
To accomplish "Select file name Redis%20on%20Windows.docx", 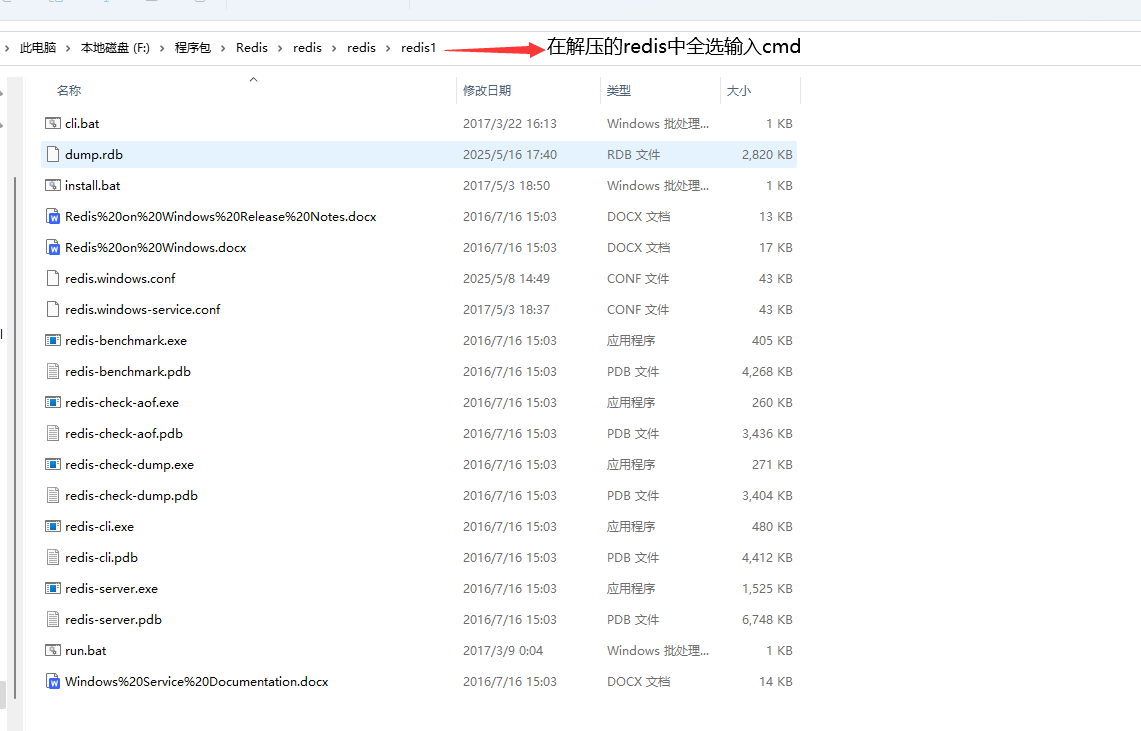I will 156,247.
